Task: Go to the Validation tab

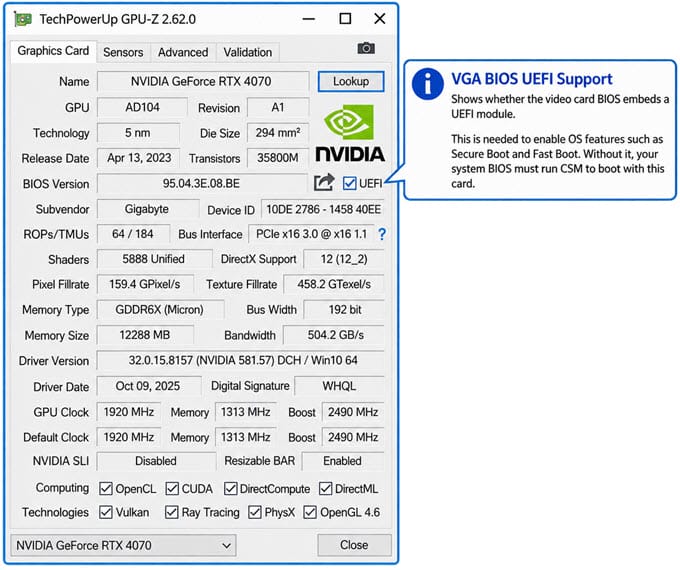Action: pos(248,52)
